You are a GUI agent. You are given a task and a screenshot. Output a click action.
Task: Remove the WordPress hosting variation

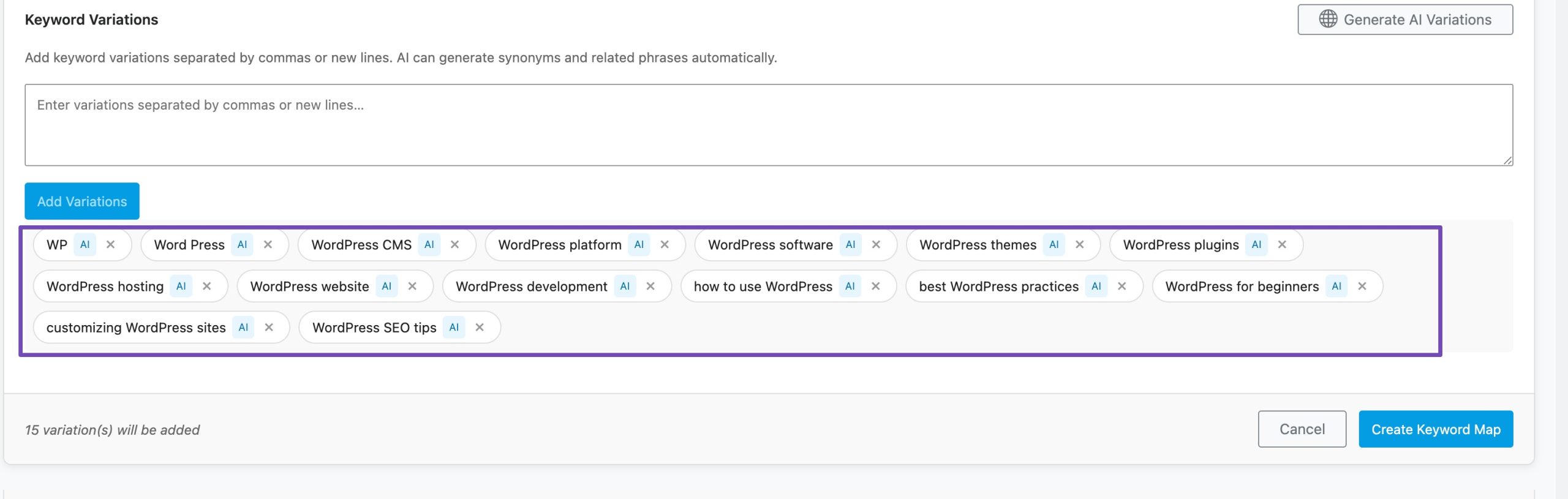click(206, 286)
